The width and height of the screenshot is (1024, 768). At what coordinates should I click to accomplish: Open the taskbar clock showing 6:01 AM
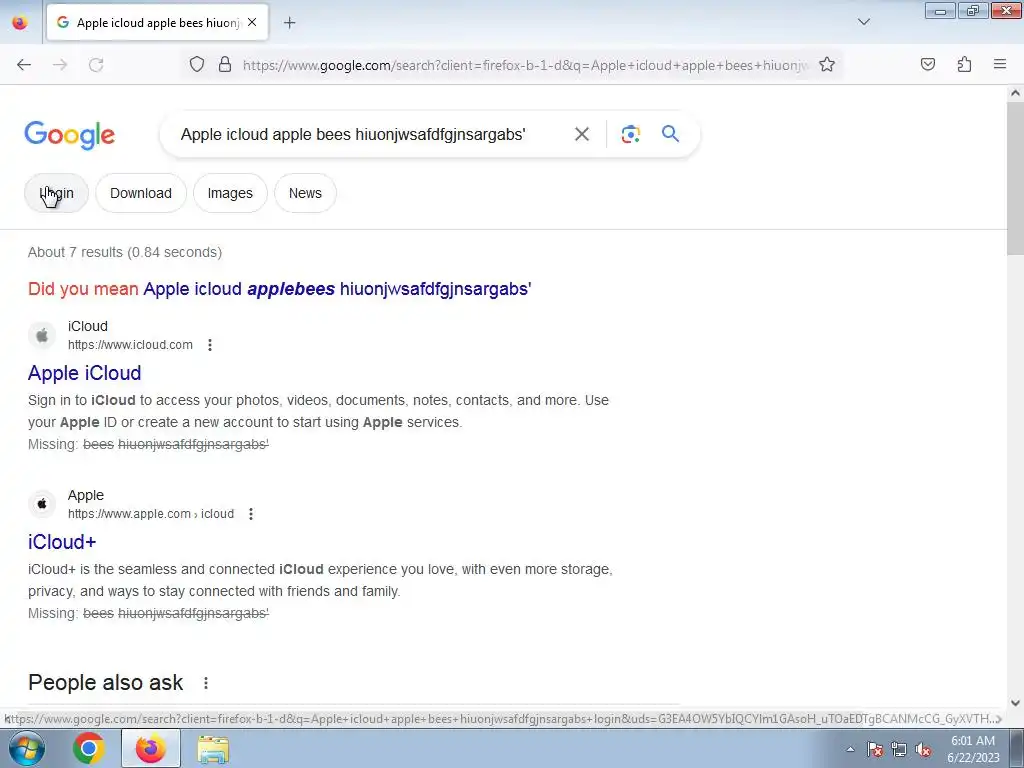(x=973, y=749)
